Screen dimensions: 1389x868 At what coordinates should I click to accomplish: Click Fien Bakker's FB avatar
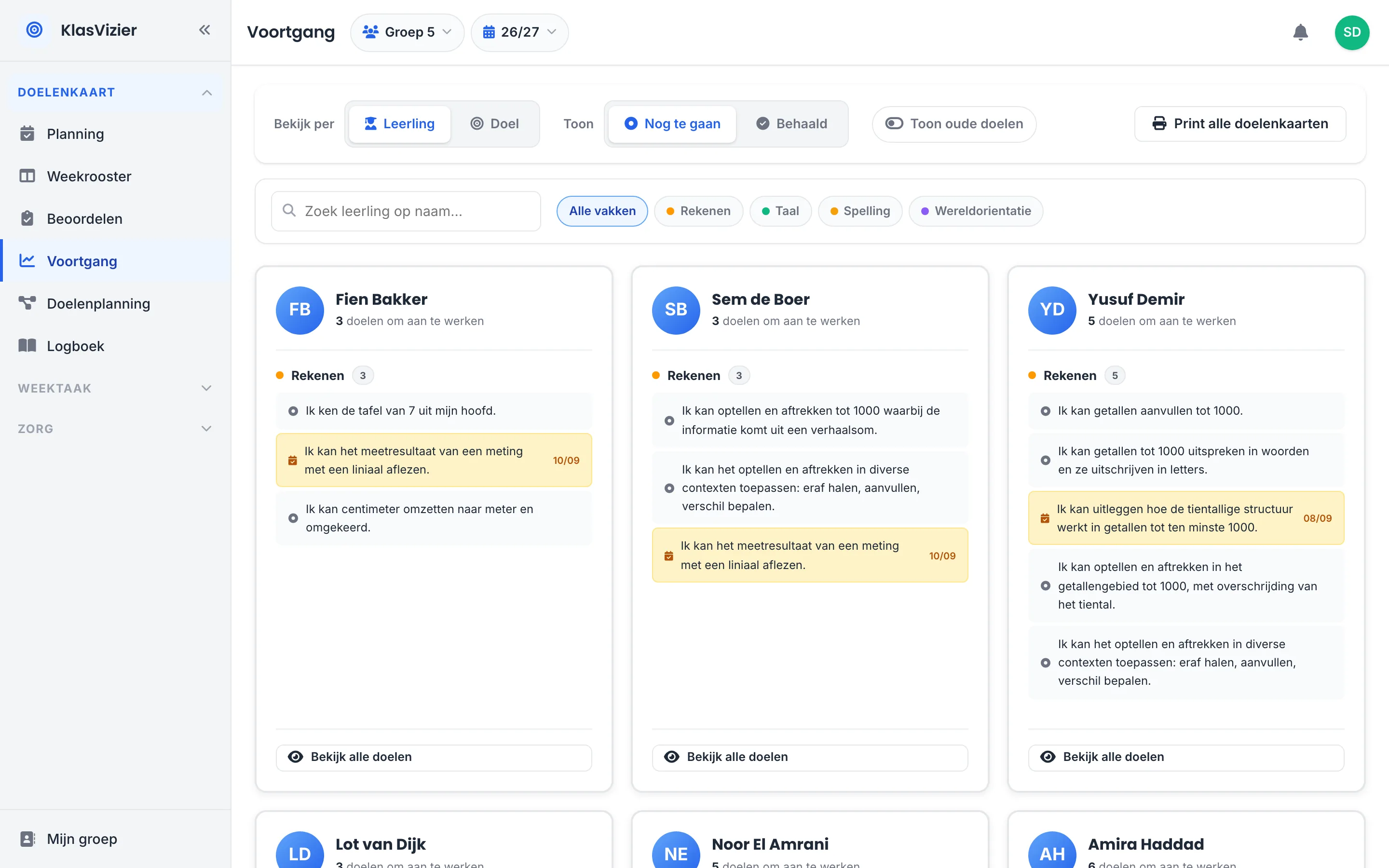(x=300, y=310)
